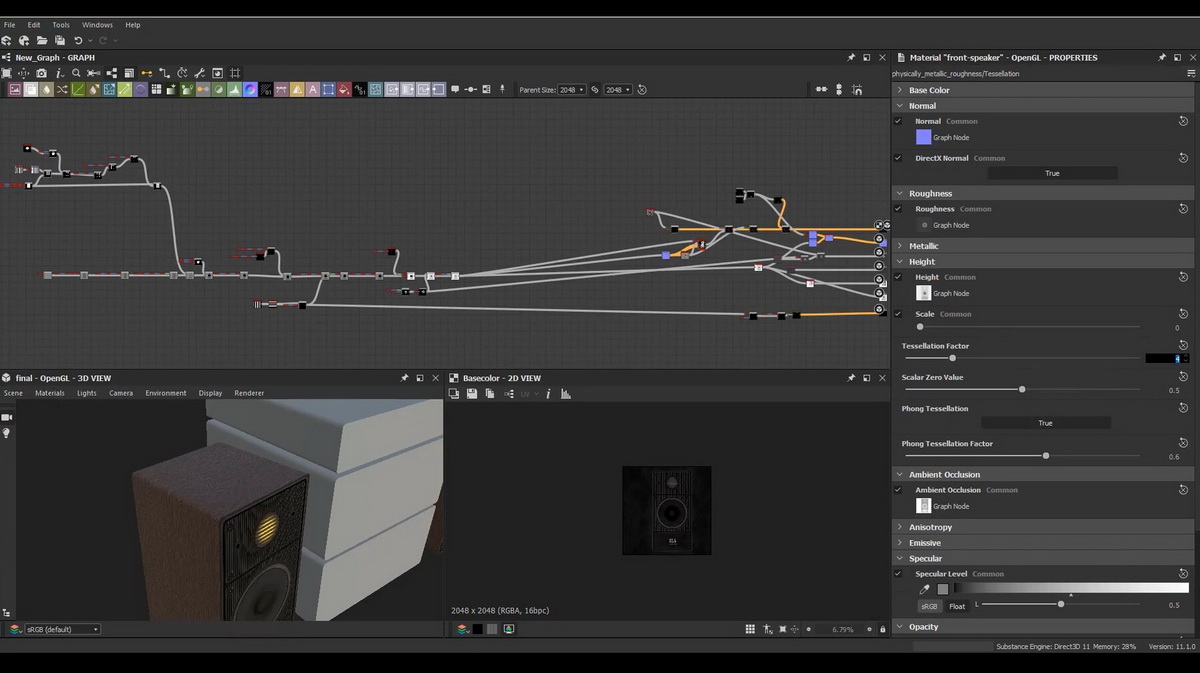The image size is (1200, 673).
Task: Toggle the Specular Level checkbox
Action: point(898,574)
